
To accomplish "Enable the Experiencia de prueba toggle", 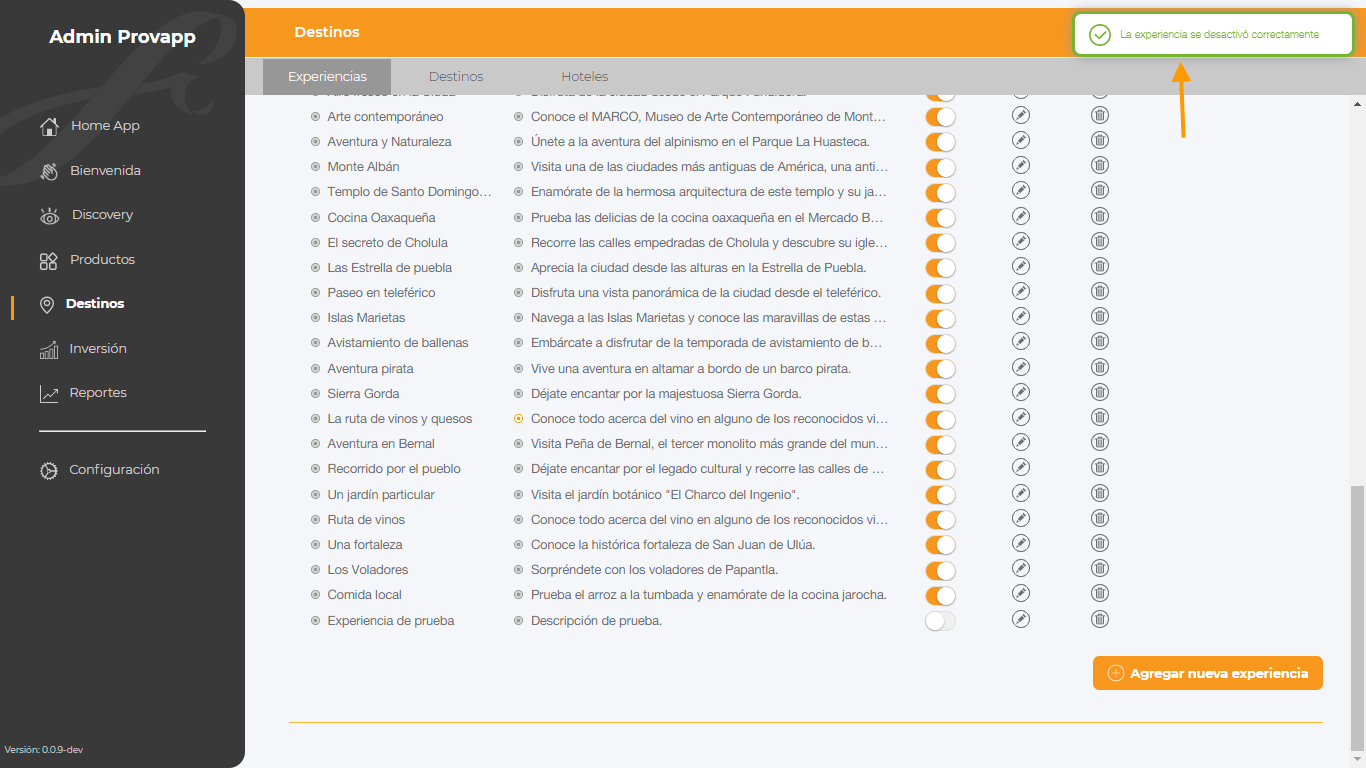I will pos(940,621).
